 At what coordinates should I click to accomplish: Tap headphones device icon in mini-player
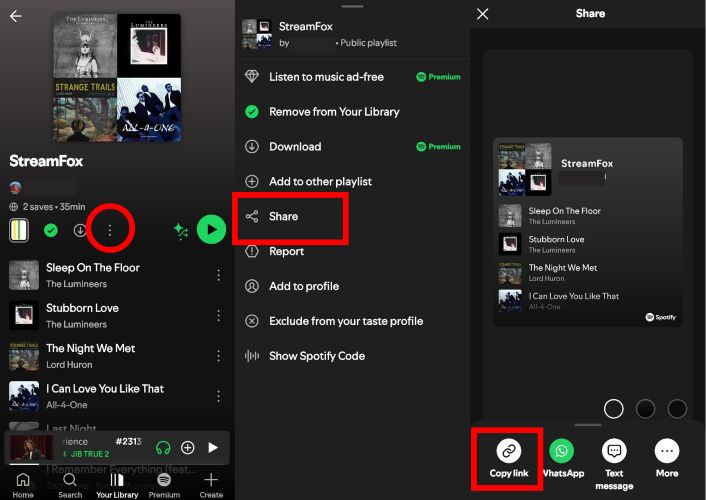[163, 448]
